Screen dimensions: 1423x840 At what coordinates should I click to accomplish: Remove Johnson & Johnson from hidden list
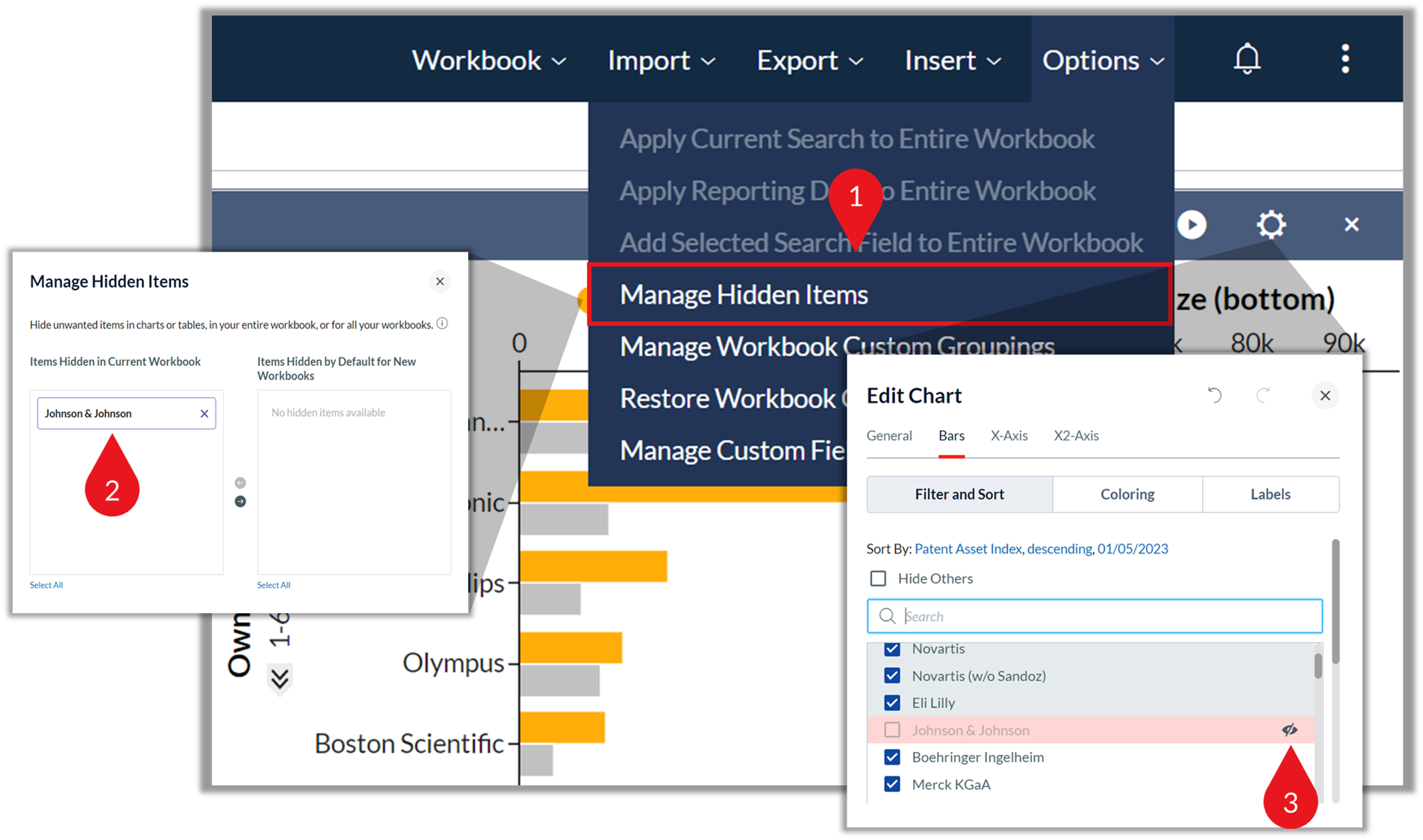pos(204,414)
